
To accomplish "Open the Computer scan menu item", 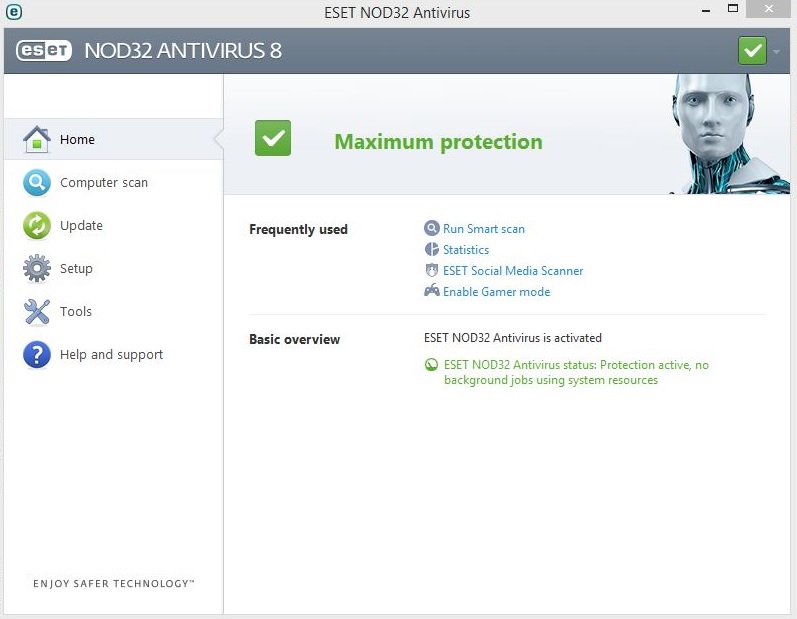I will (104, 183).
